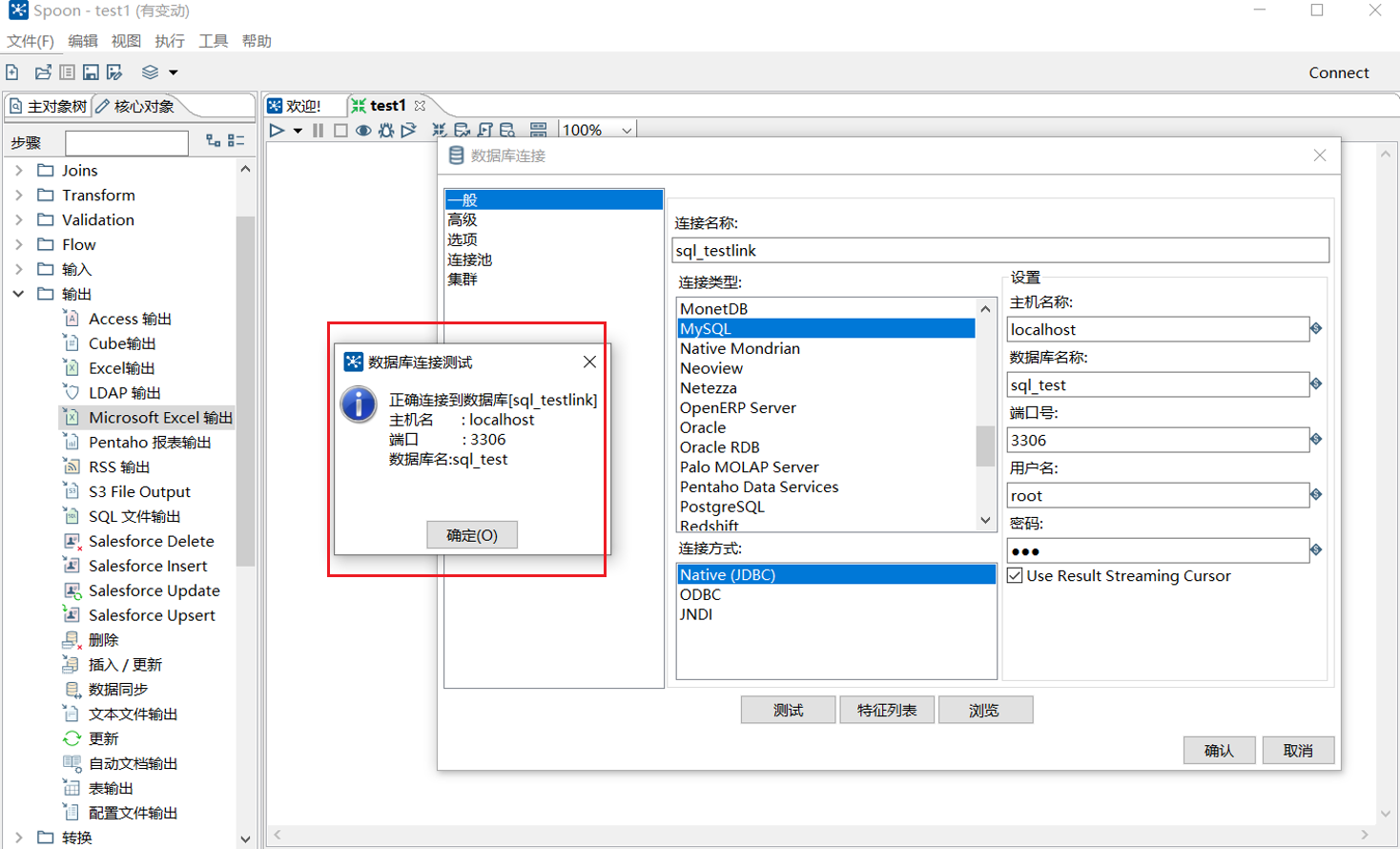Run the transformation with play icon
Image resolution: width=1400 pixels, height=849 pixels.
click(x=277, y=131)
